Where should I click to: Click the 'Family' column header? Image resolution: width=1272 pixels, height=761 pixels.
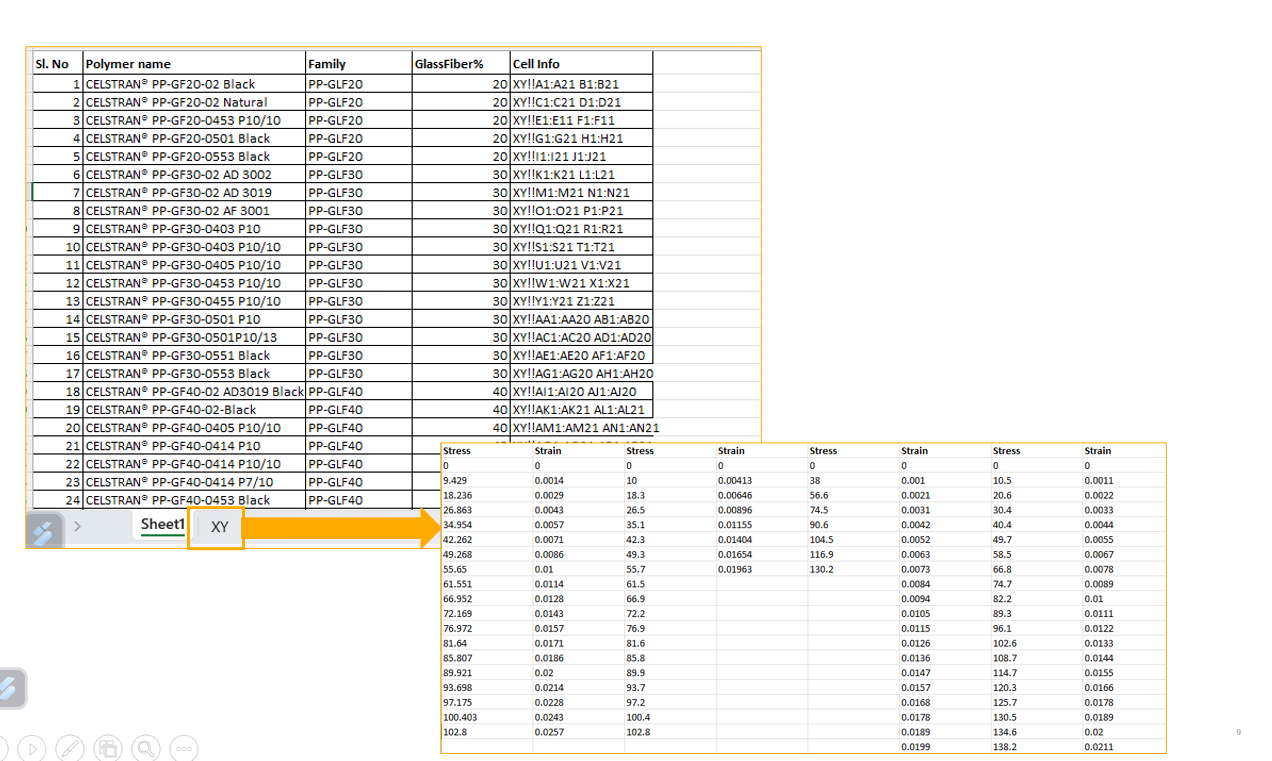358,64
